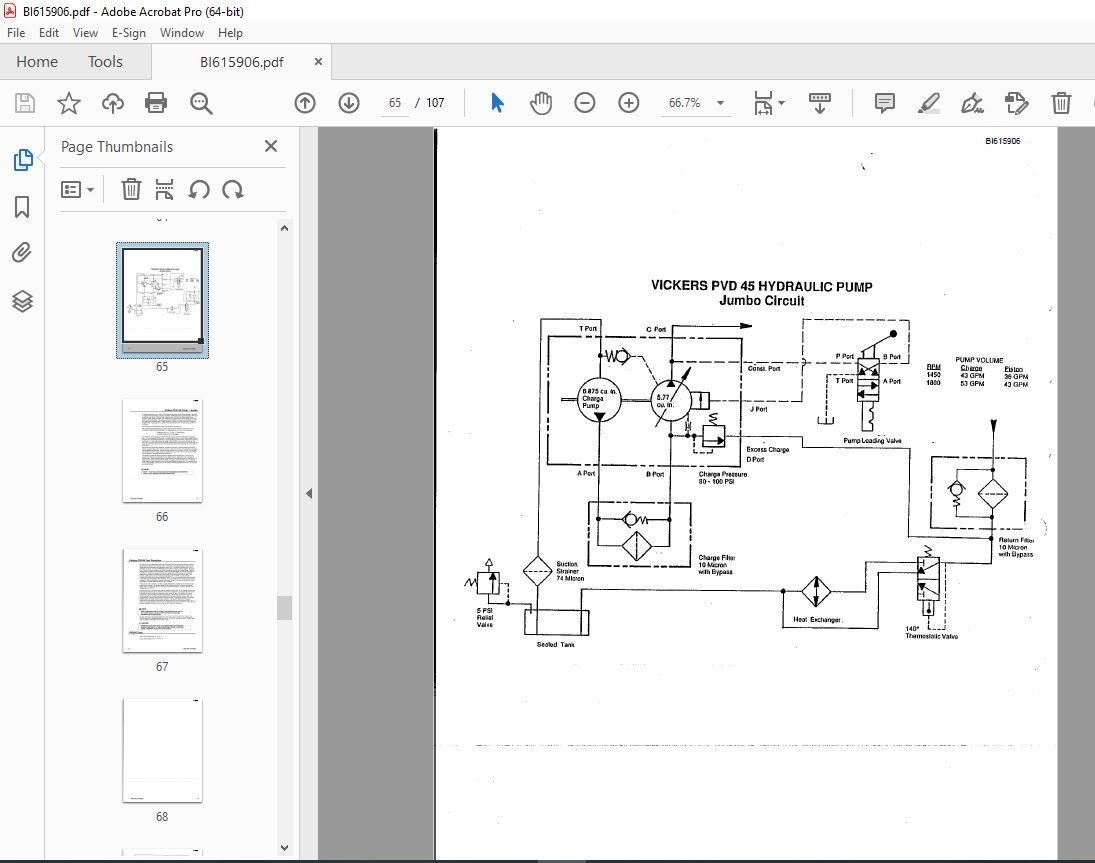Switch to the Tools tab

pyautogui.click(x=105, y=62)
